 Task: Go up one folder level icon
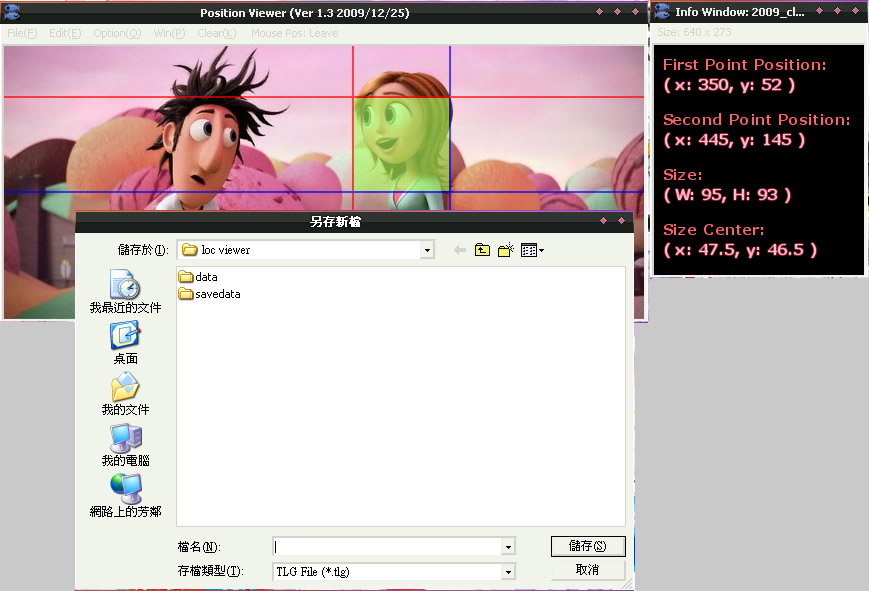tap(482, 251)
